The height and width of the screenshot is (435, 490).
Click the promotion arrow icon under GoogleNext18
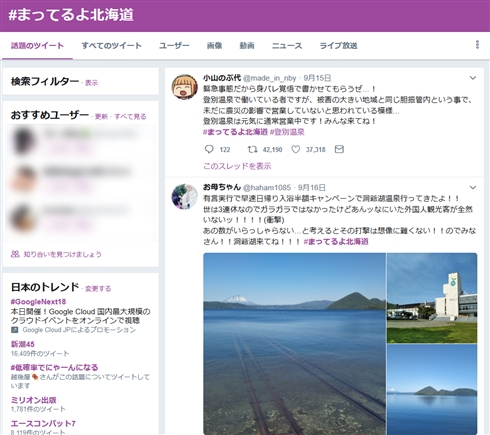point(14,330)
